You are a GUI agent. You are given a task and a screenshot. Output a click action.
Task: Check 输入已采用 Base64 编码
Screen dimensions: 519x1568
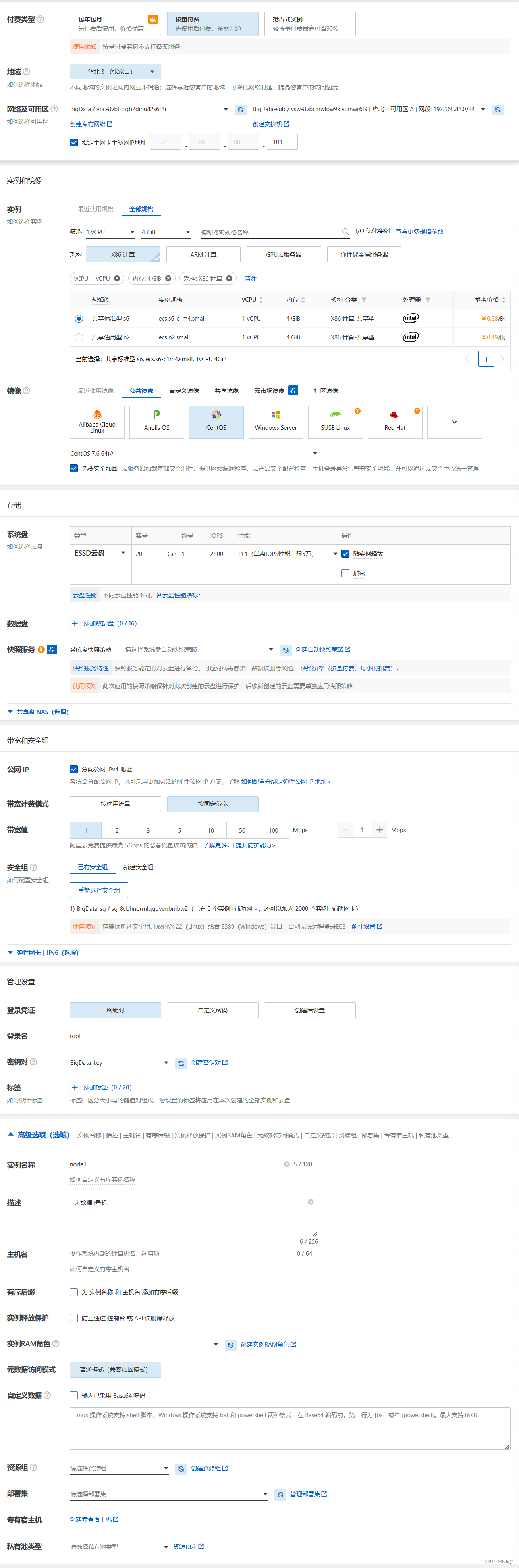pyautogui.click(x=74, y=1395)
